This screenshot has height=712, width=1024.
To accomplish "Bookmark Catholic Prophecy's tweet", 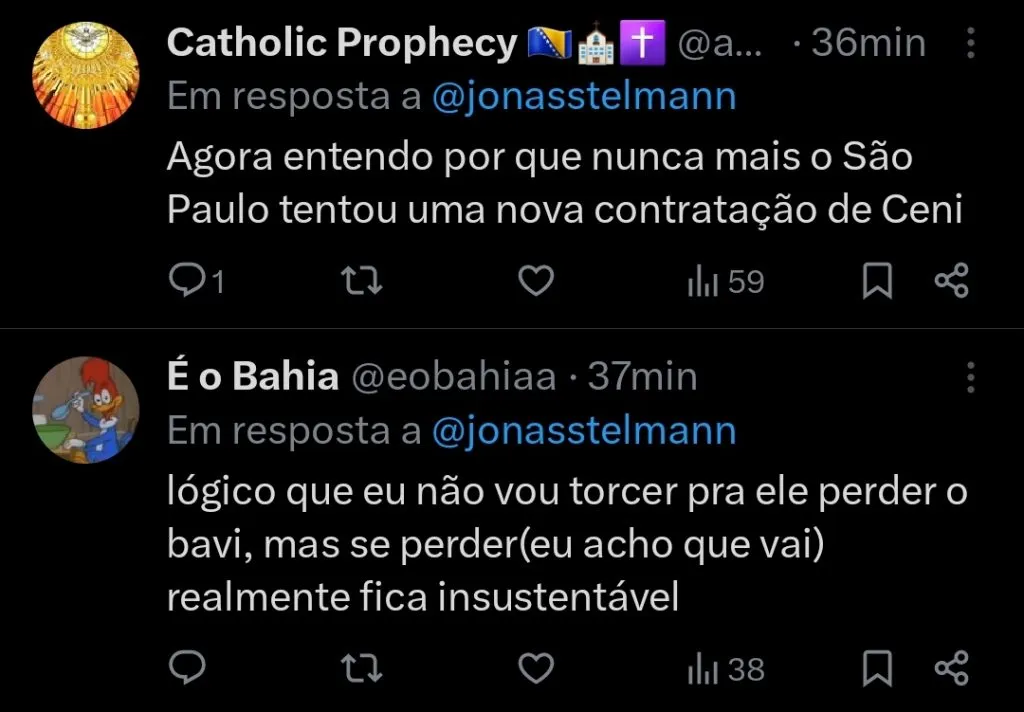I will point(876,281).
